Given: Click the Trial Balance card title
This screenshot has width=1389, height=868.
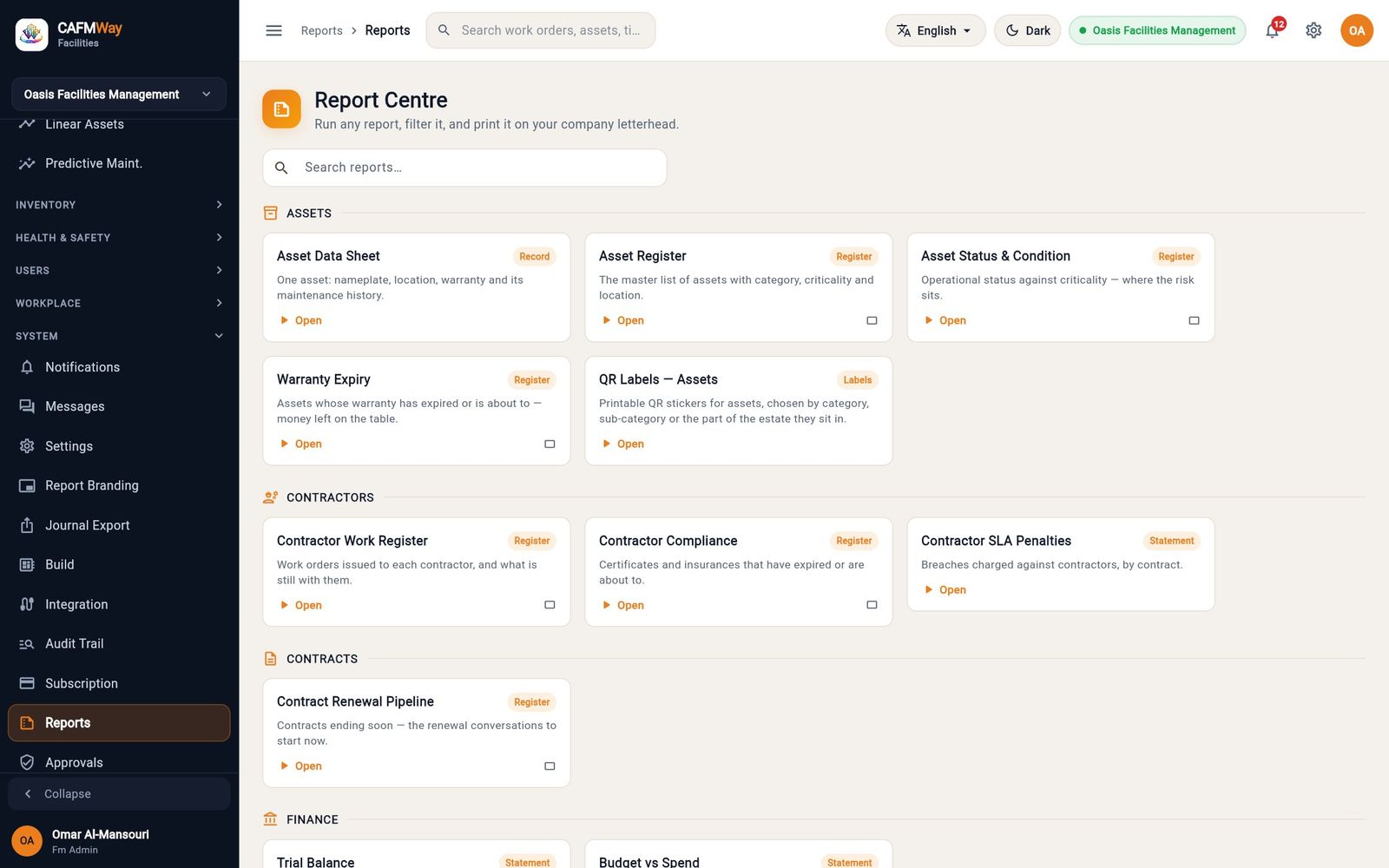Looking at the screenshot, I should [315, 862].
